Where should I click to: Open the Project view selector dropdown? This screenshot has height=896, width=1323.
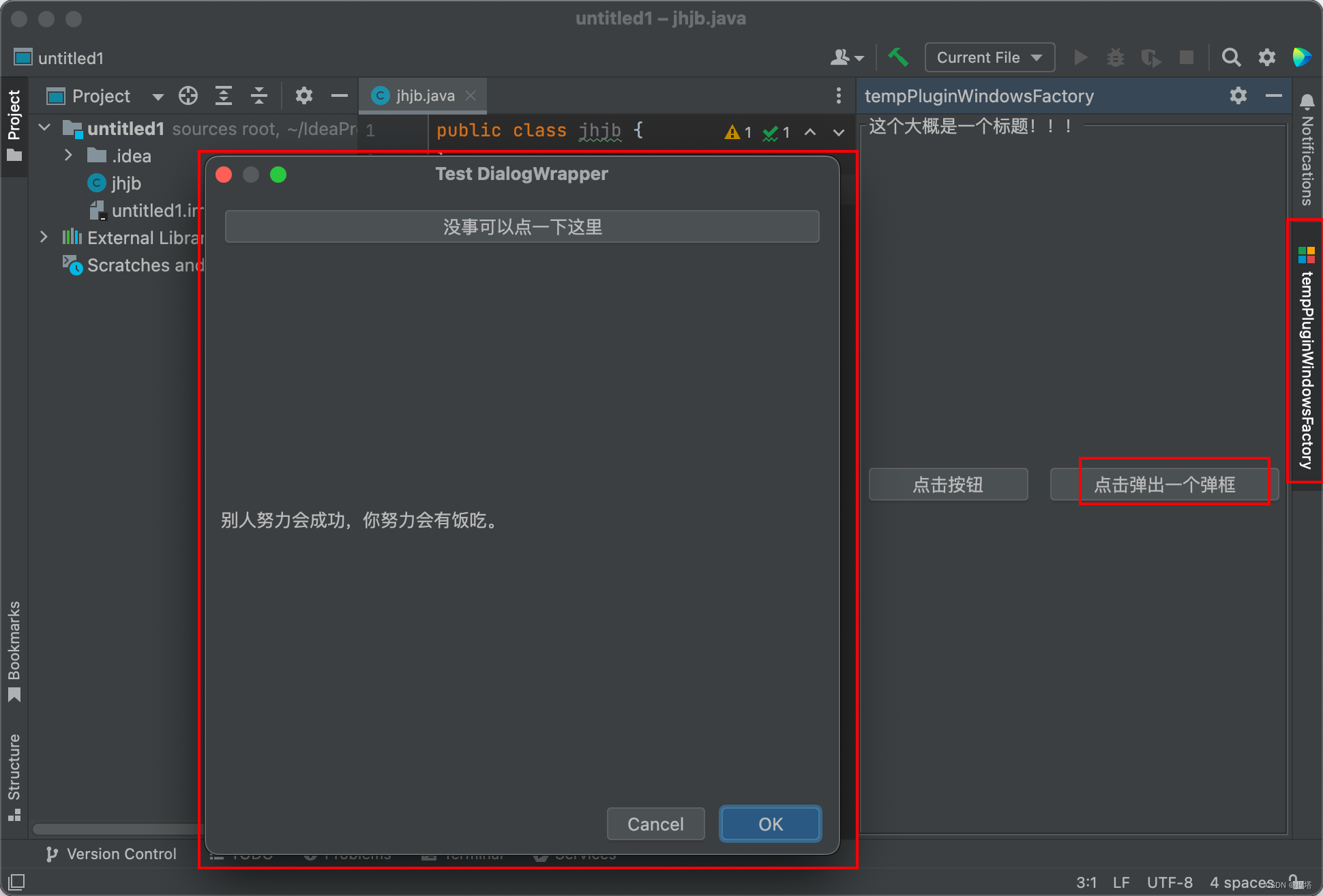pyautogui.click(x=106, y=96)
